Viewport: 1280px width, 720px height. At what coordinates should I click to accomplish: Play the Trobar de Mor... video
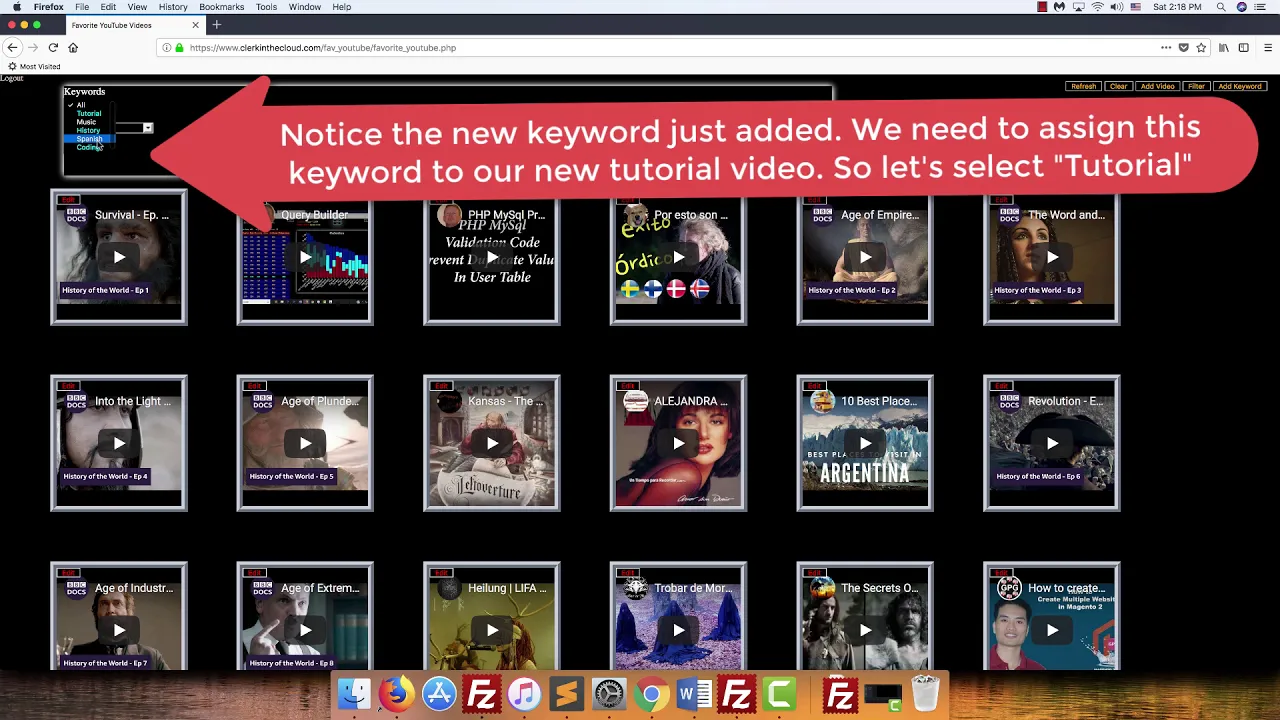tap(678, 630)
